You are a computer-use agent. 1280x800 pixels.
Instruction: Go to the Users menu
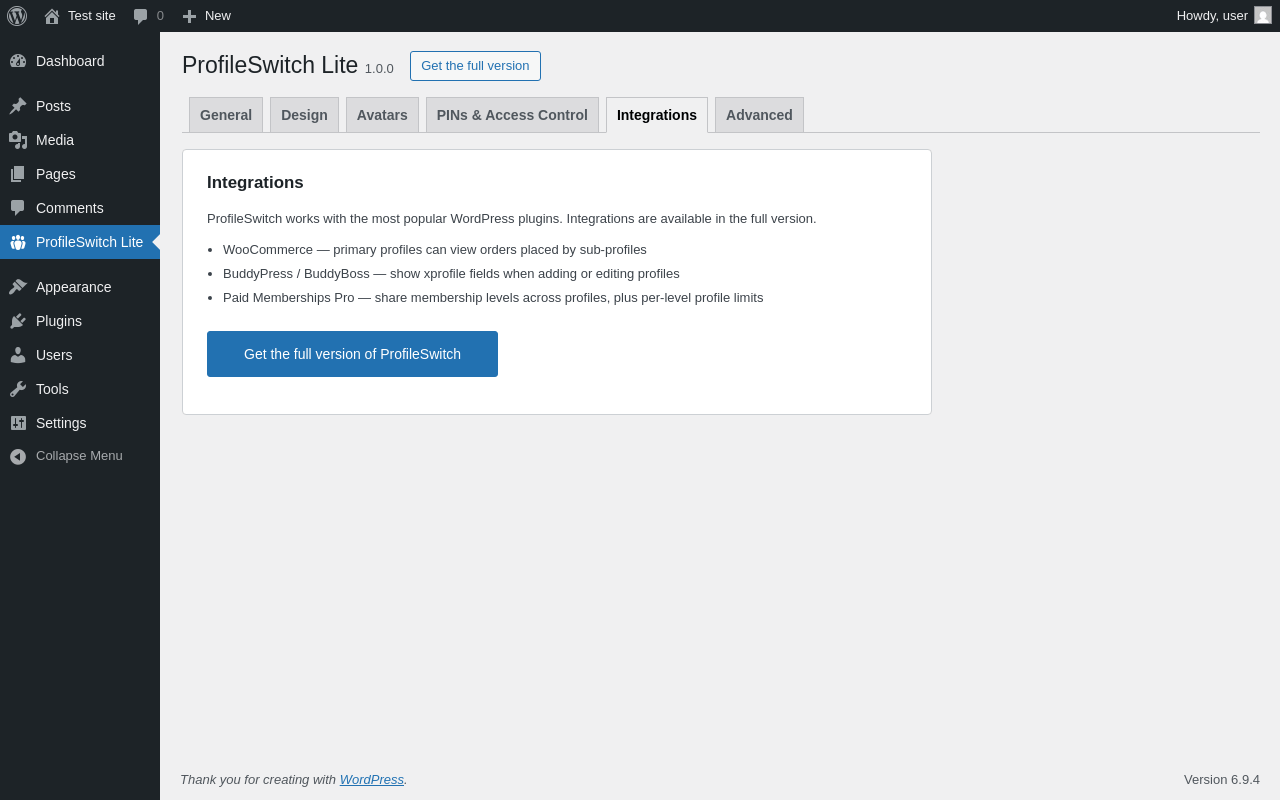[80, 355]
